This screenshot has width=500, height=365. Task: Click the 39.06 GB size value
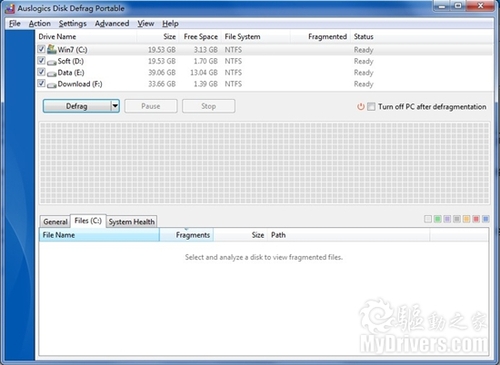[x=162, y=72]
